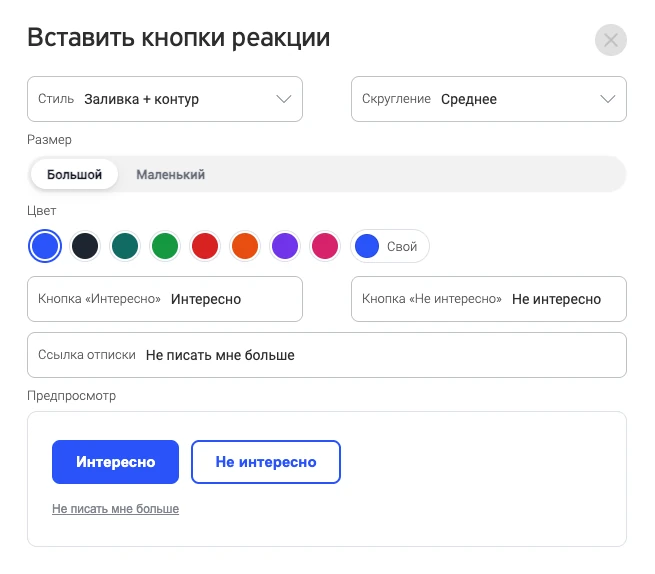Pick the blue color swatch
655x574 pixels.
click(x=45, y=246)
